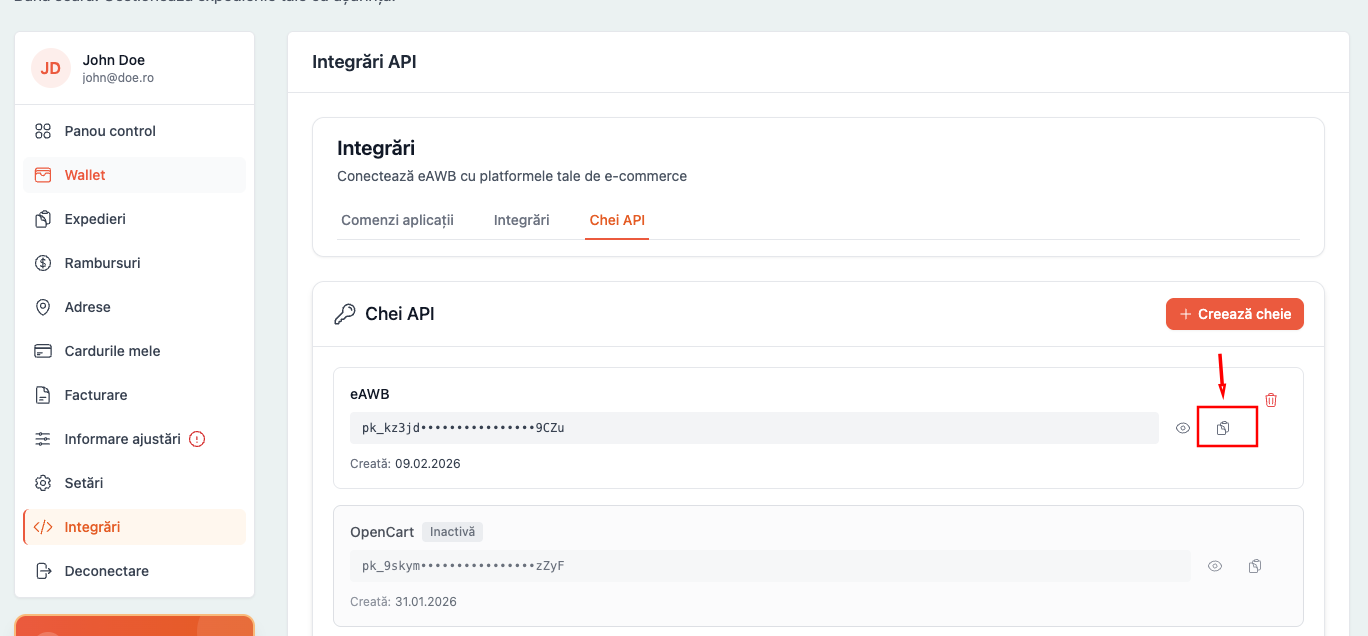The width and height of the screenshot is (1368, 636).
Task: Click the eAWB masked key field pk_kz3jd
Action: 754,428
